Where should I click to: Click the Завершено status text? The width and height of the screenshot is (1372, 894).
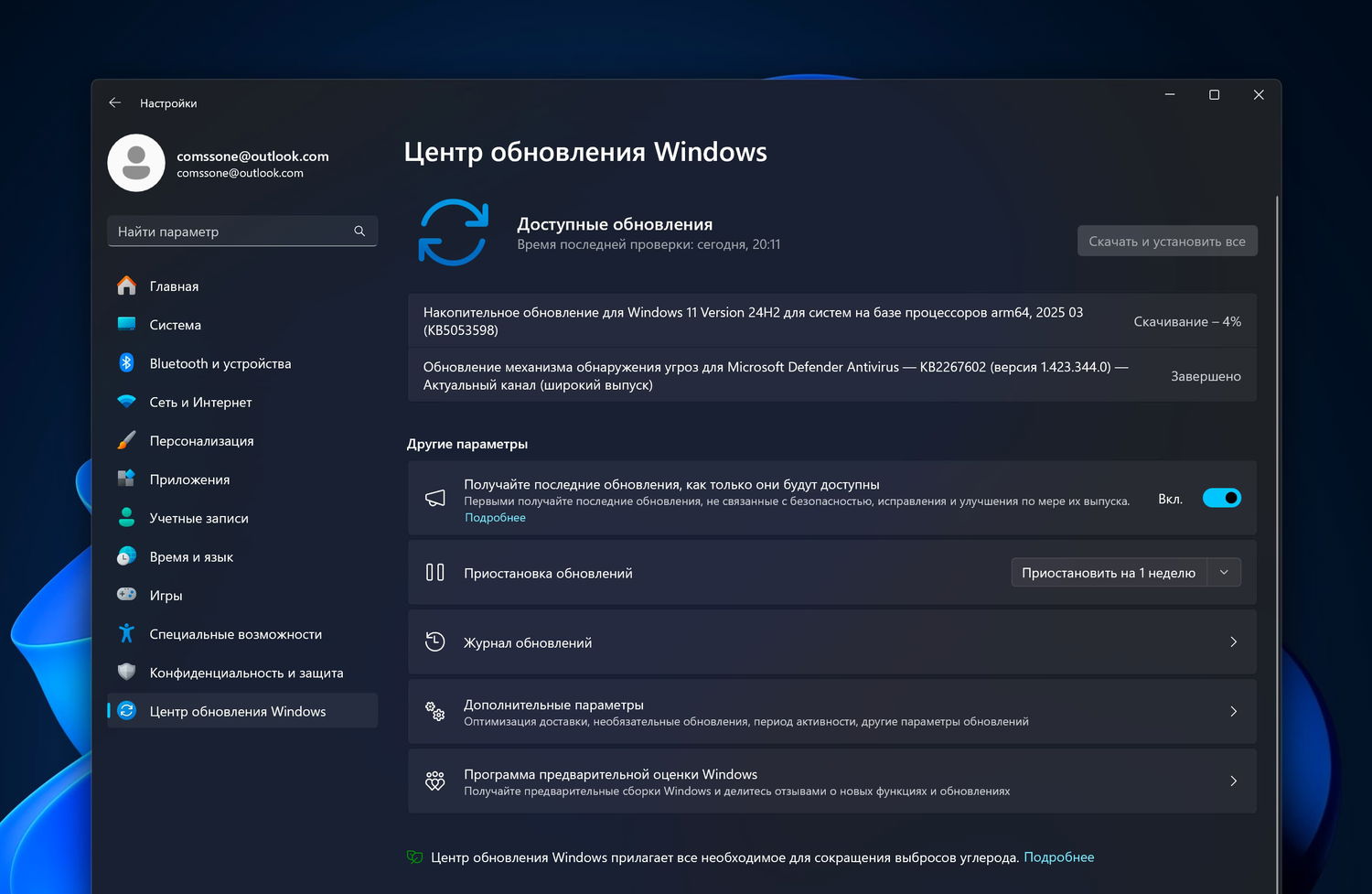(1206, 376)
